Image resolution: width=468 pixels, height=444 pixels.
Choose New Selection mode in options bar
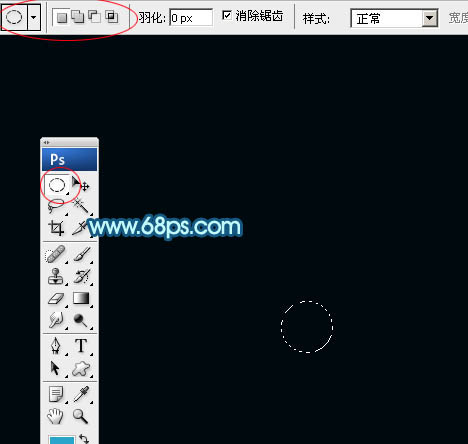62,18
